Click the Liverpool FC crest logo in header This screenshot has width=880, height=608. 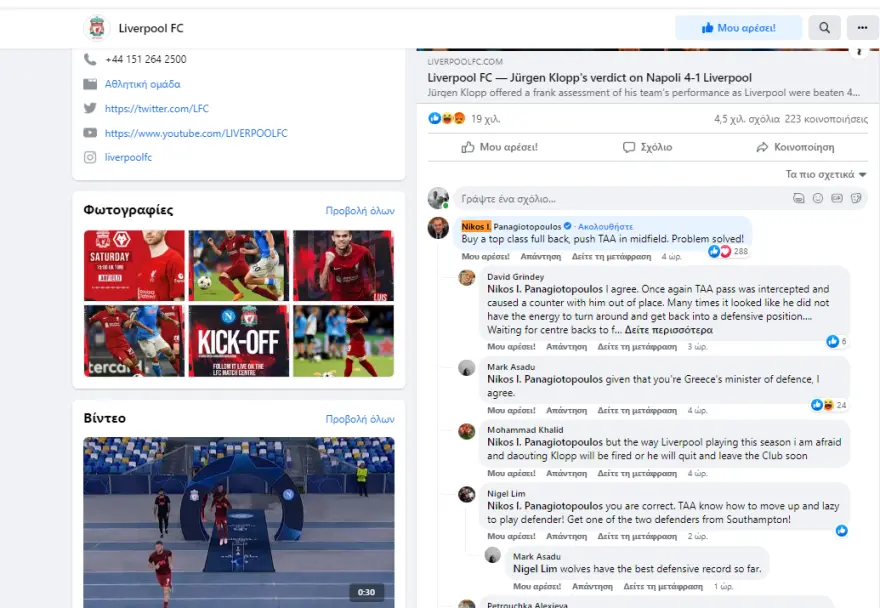pyautogui.click(x=97, y=28)
